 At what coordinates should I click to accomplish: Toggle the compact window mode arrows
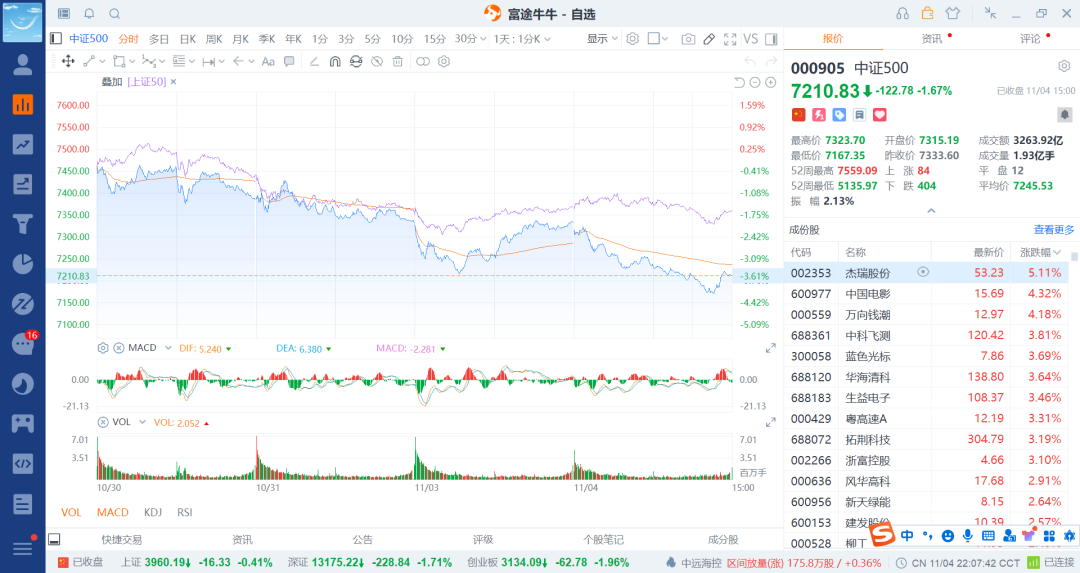pos(990,13)
